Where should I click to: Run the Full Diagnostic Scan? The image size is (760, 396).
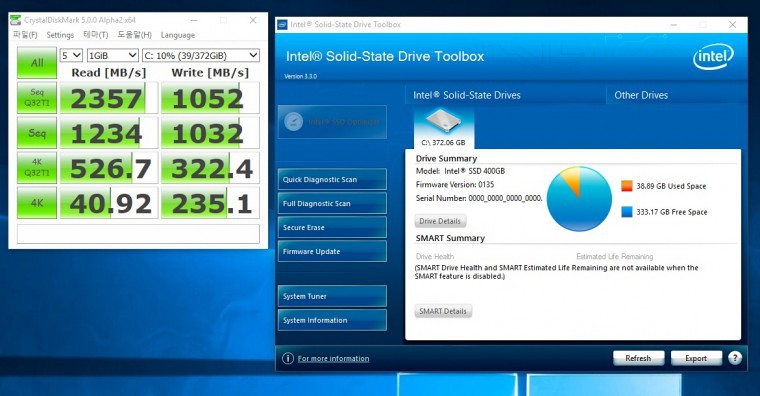click(332, 203)
